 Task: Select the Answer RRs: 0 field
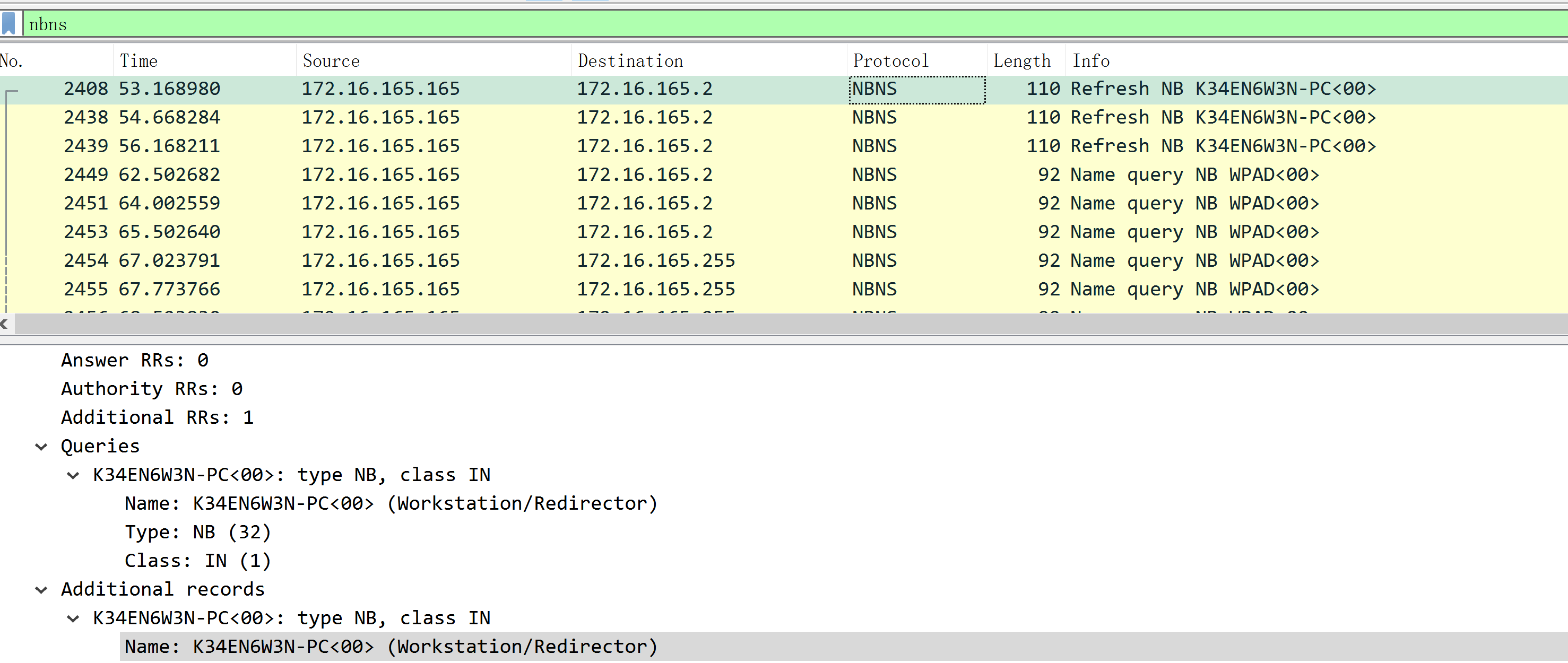click(135, 361)
